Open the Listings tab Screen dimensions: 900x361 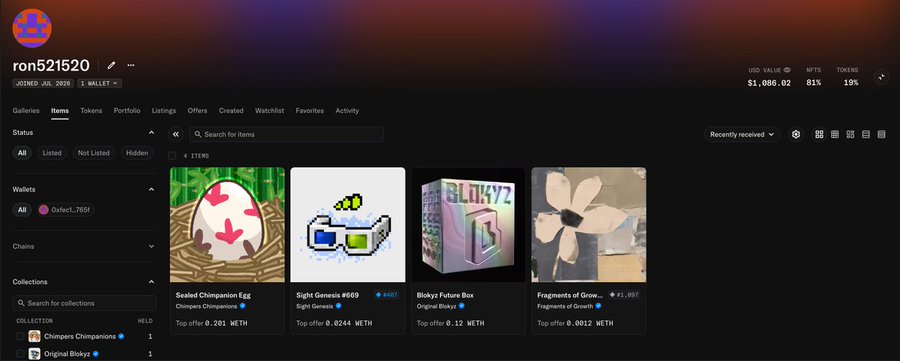[164, 111]
